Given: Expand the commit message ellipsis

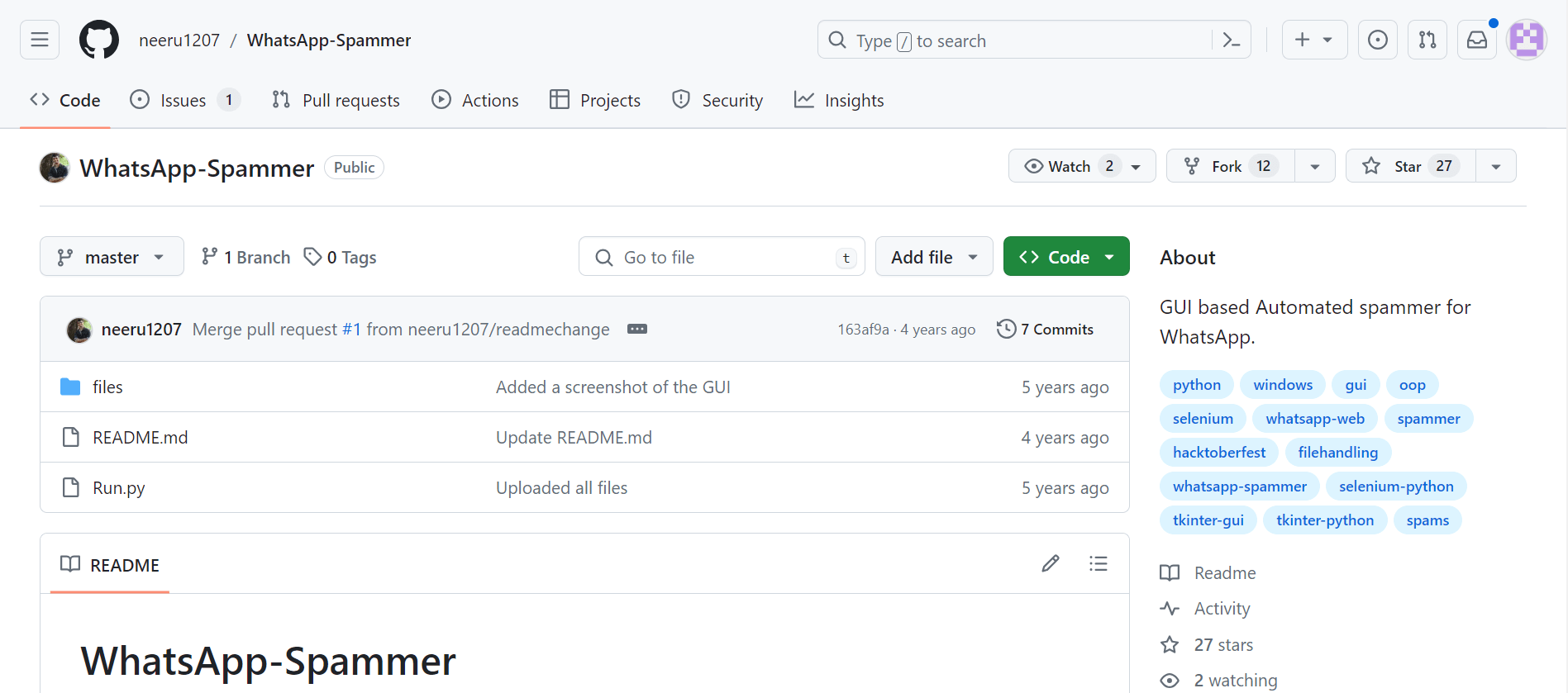Looking at the screenshot, I should click(x=636, y=329).
